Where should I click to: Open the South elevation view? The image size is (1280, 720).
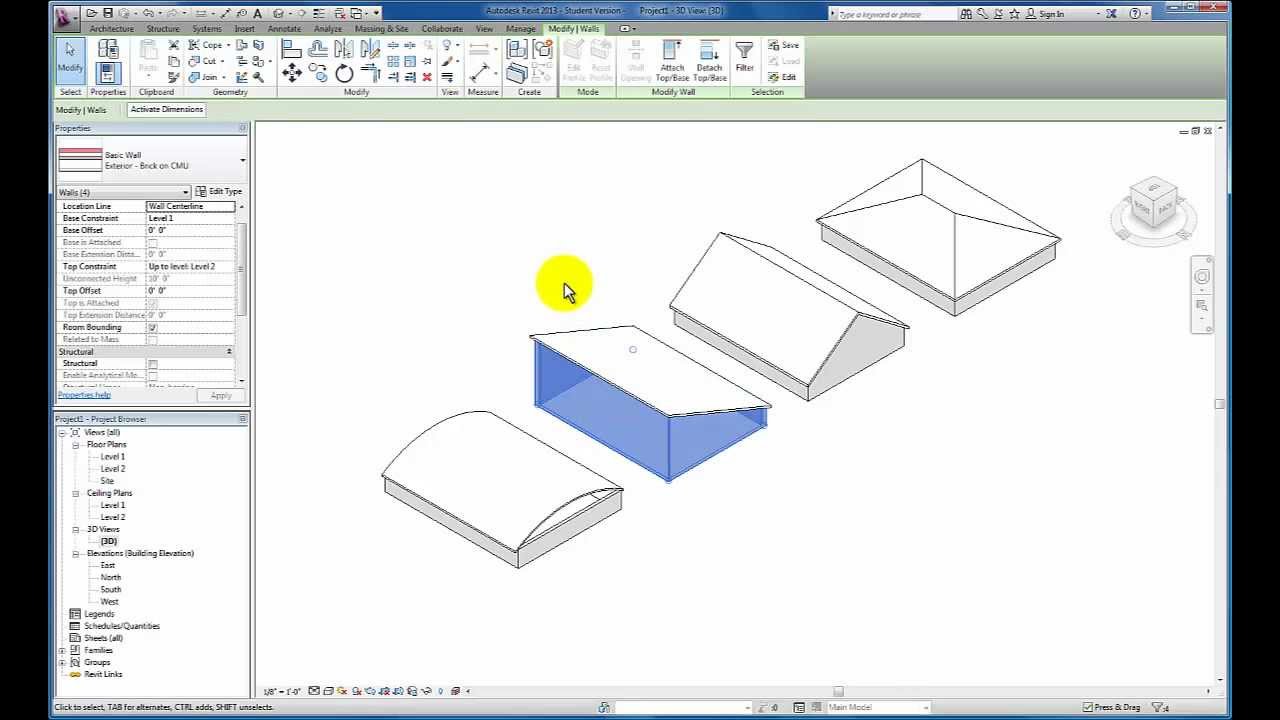(x=110, y=590)
